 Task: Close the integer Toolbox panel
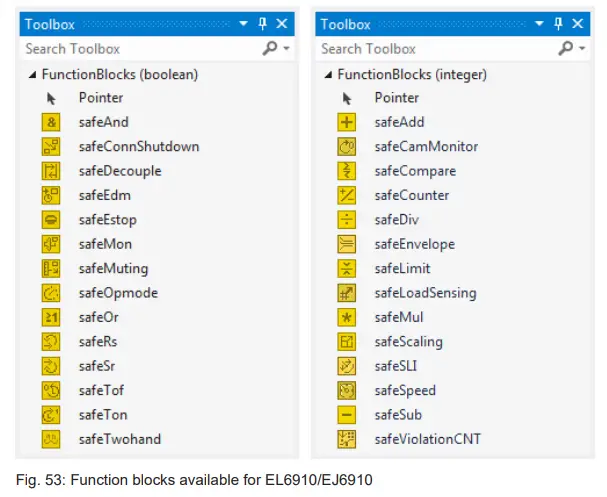pos(578,24)
